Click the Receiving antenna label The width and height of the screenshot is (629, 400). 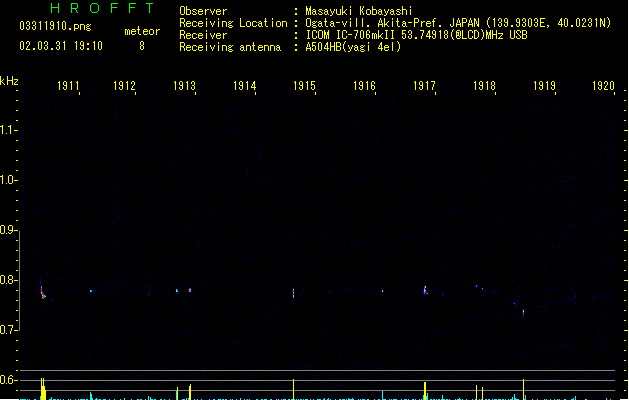(230, 47)
